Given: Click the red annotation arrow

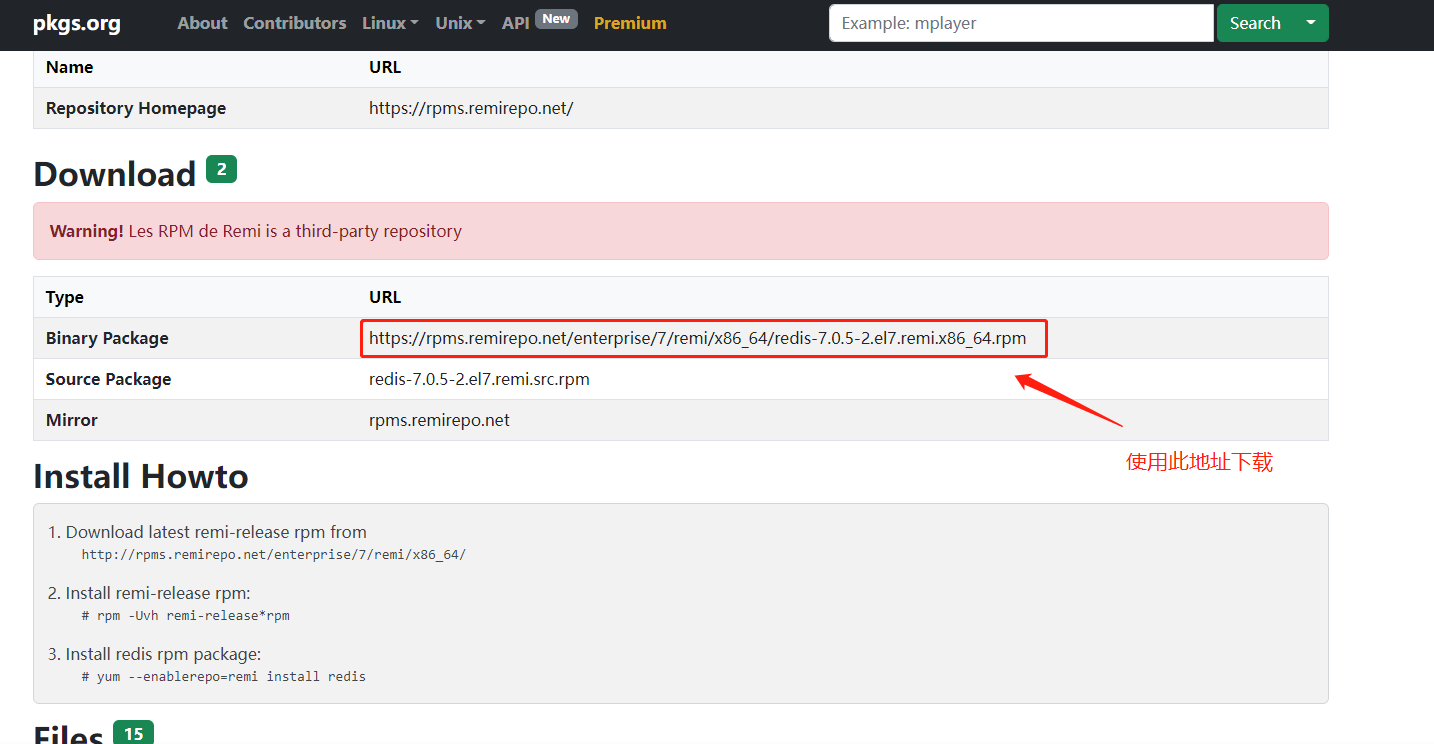Looking at the screenshot, I should [1068, 400].
